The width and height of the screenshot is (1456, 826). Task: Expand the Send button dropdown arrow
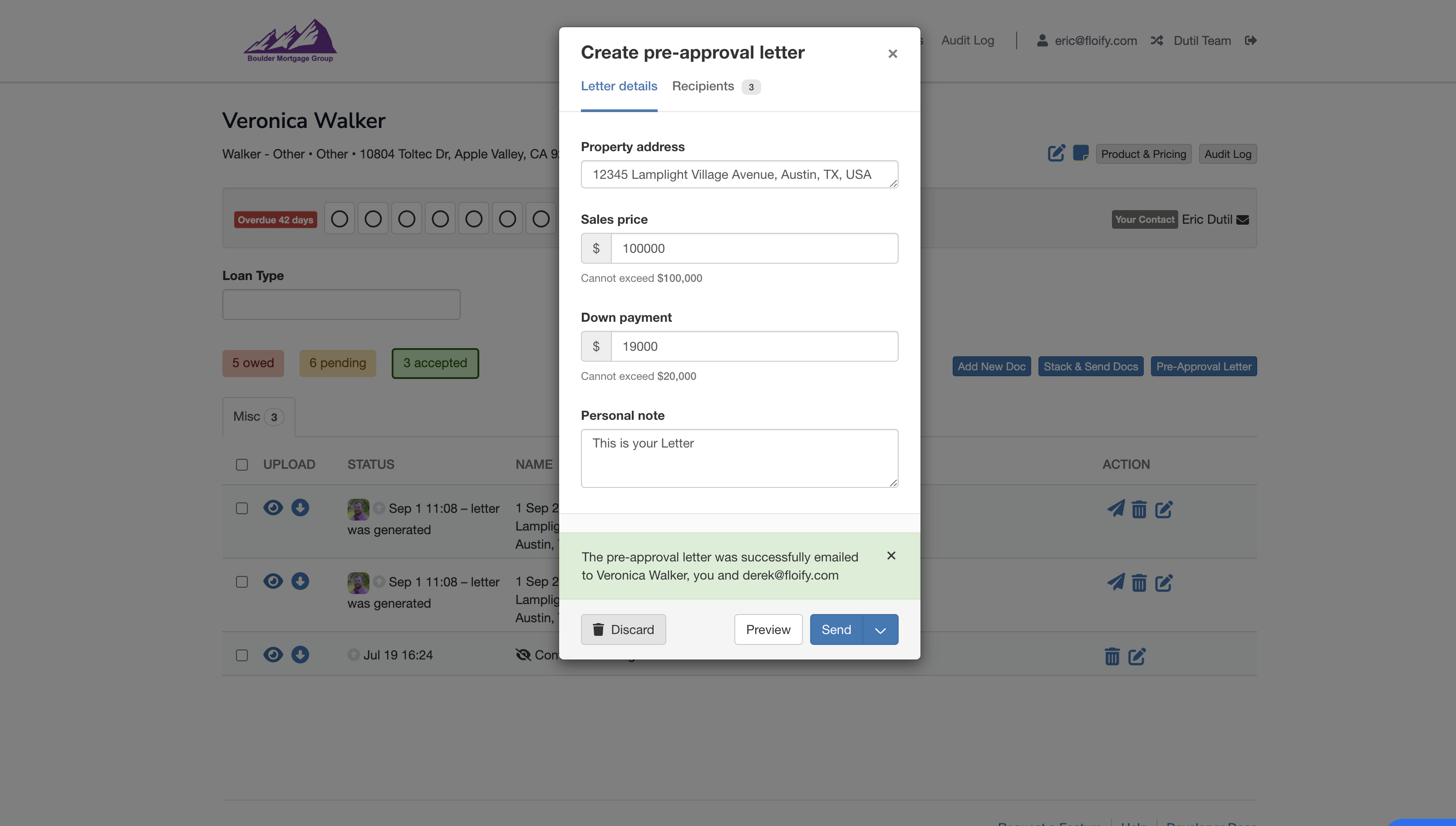(x=880, y=630)
